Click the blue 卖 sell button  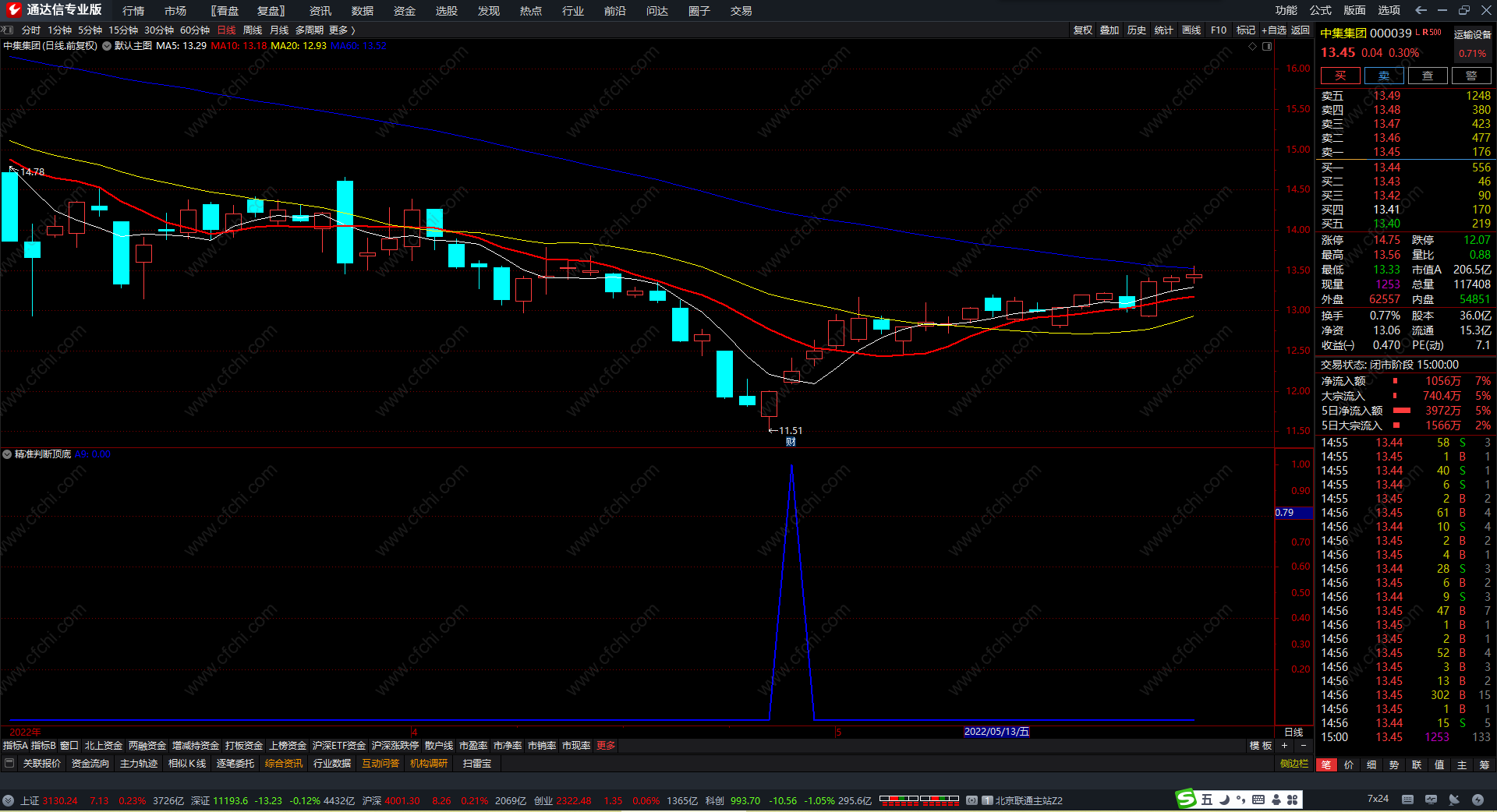click(x=1384, y=76)
